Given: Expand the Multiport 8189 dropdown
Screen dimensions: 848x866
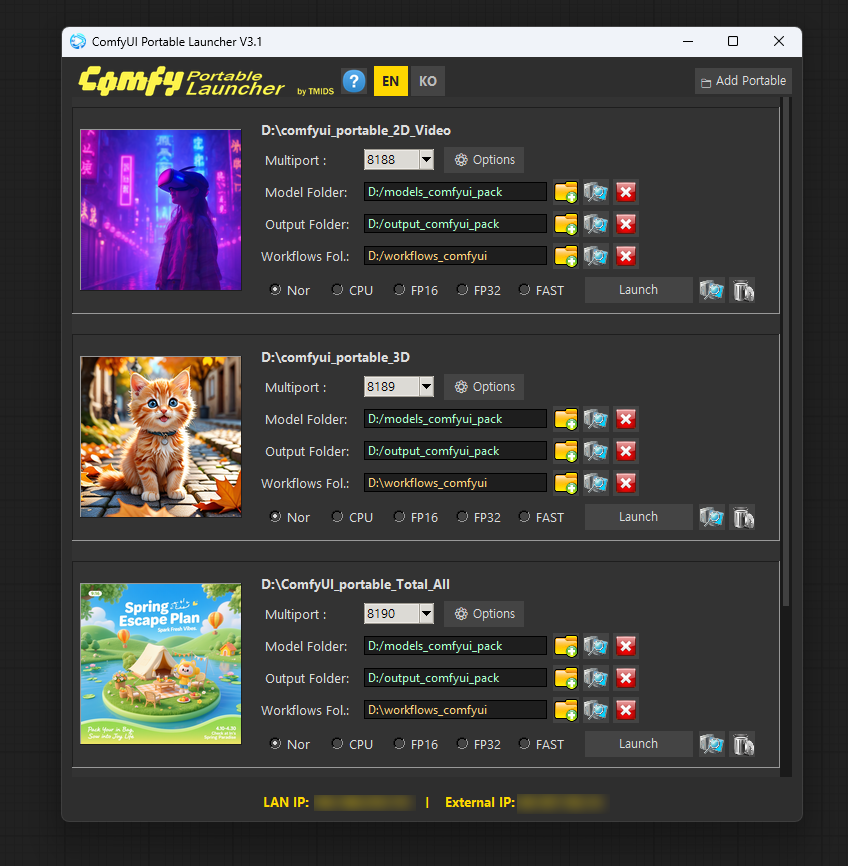Looking at the screenshot, I should point(426,387).
